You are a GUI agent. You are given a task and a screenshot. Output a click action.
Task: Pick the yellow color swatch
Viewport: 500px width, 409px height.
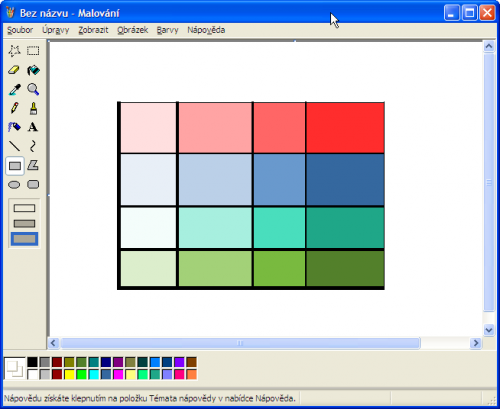[x=69, y=374]
